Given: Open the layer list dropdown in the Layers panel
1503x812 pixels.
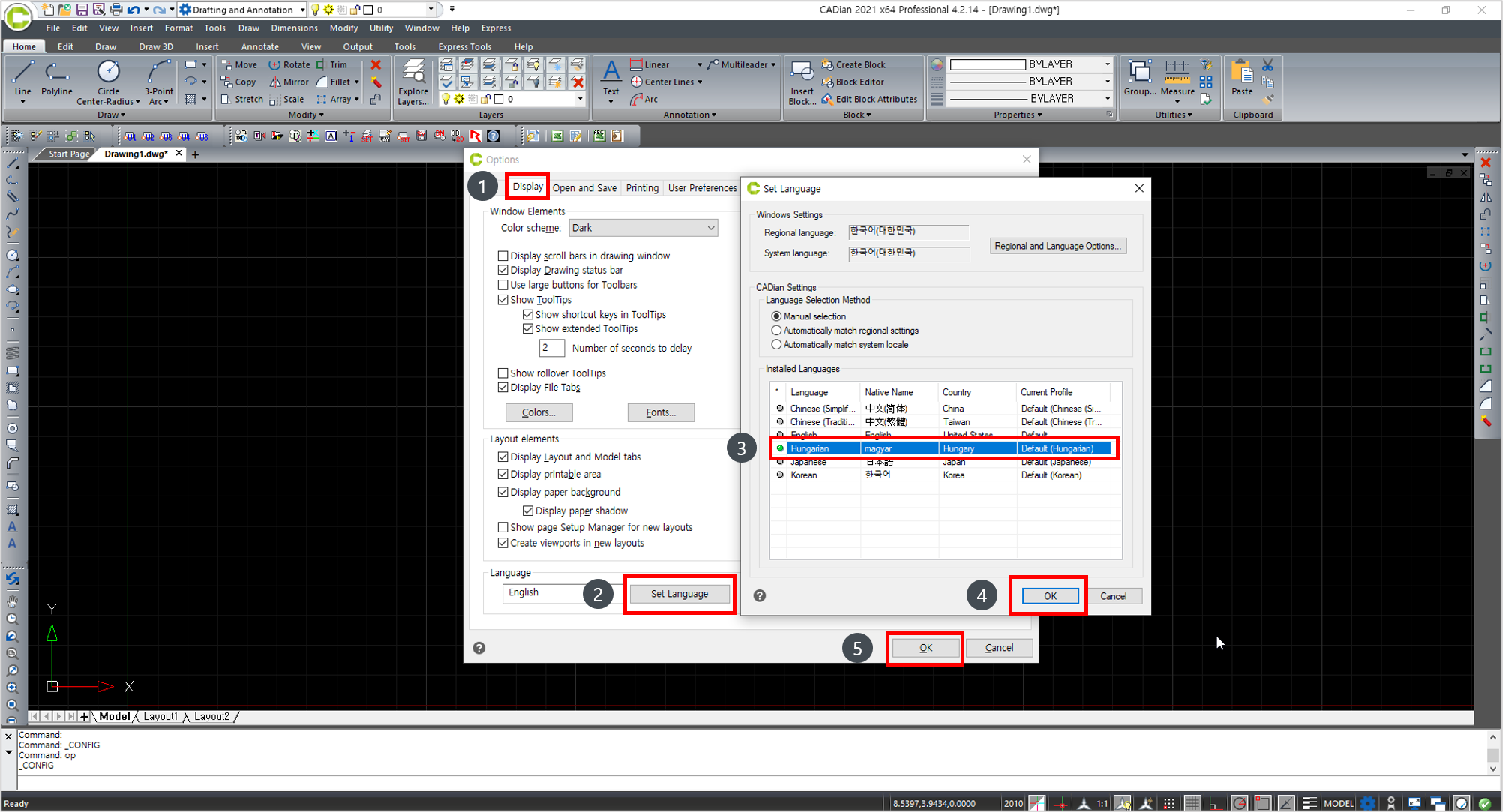Looking at the screenshot, I should click(x=580, y=99).
